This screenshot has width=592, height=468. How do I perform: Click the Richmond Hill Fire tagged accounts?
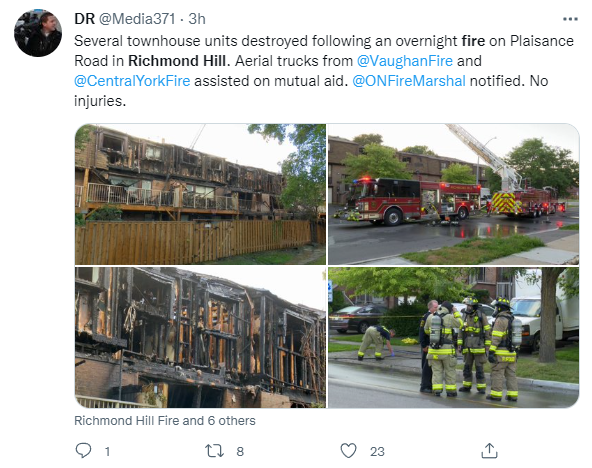coord(165,420)
